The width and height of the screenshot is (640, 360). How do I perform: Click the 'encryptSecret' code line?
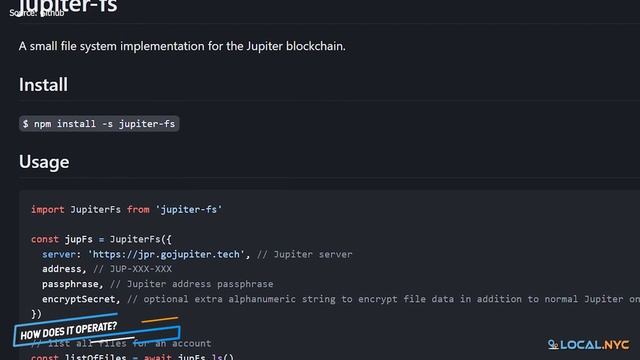pos(341,299)
